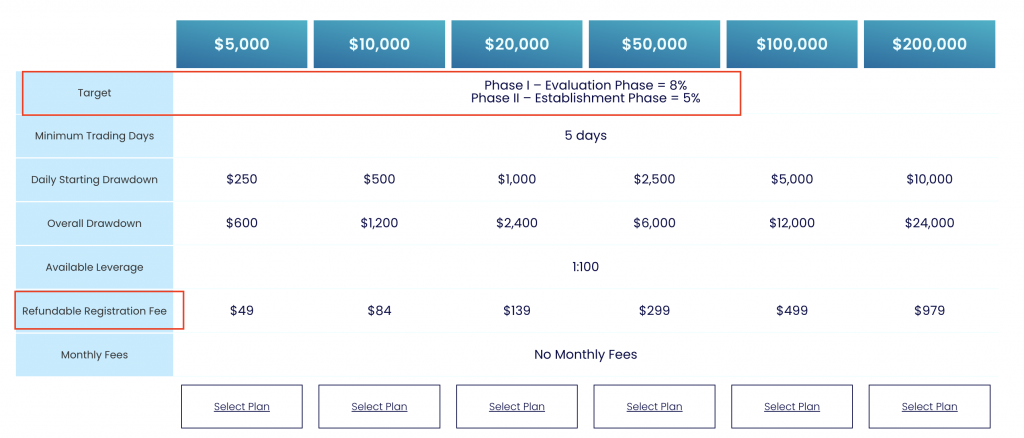
Task: Click the Available Leverage row label
Action: pyautogui.click(x=95, y=267)
